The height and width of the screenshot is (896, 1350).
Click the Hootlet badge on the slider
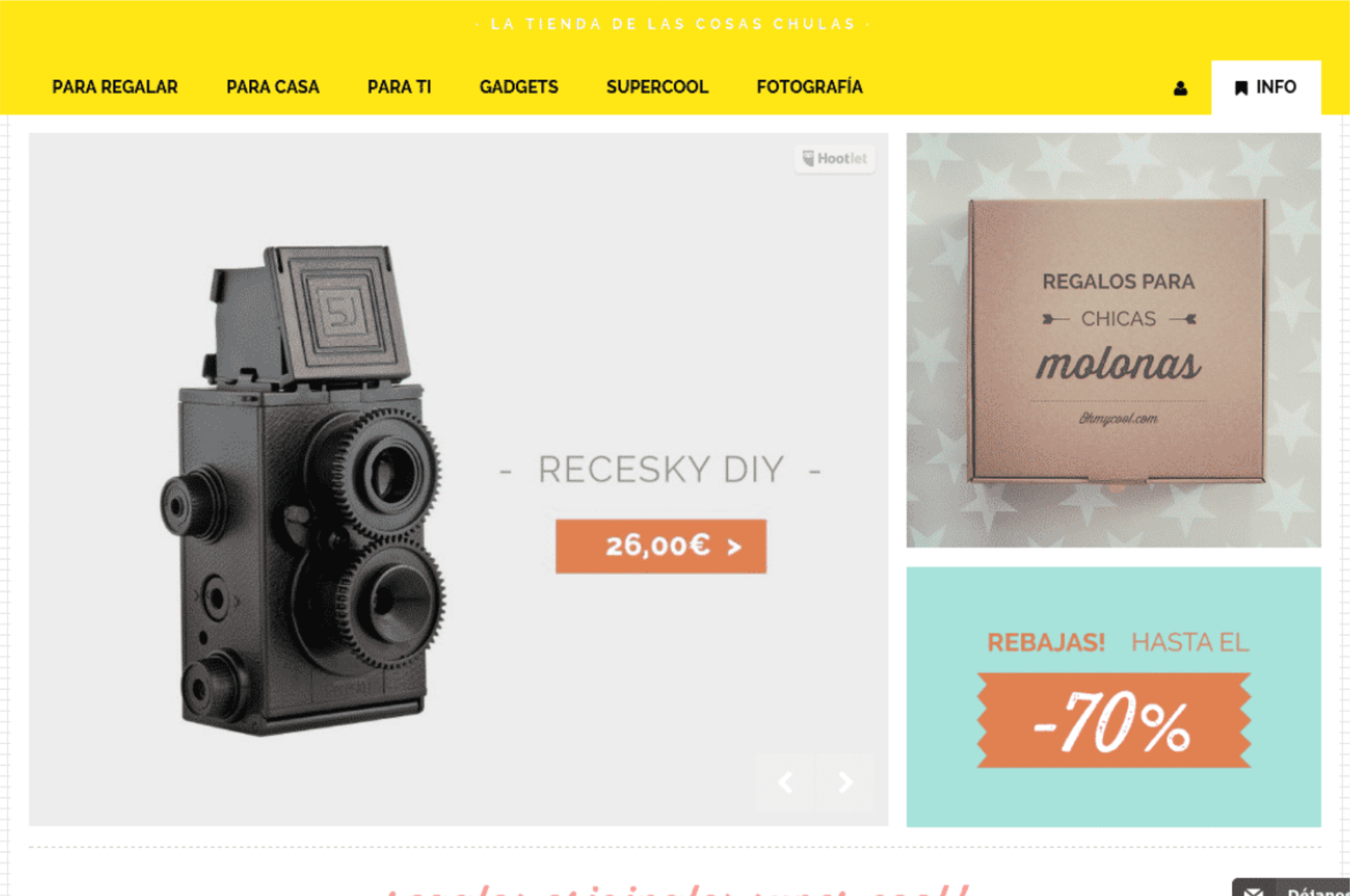coord(834,158)
